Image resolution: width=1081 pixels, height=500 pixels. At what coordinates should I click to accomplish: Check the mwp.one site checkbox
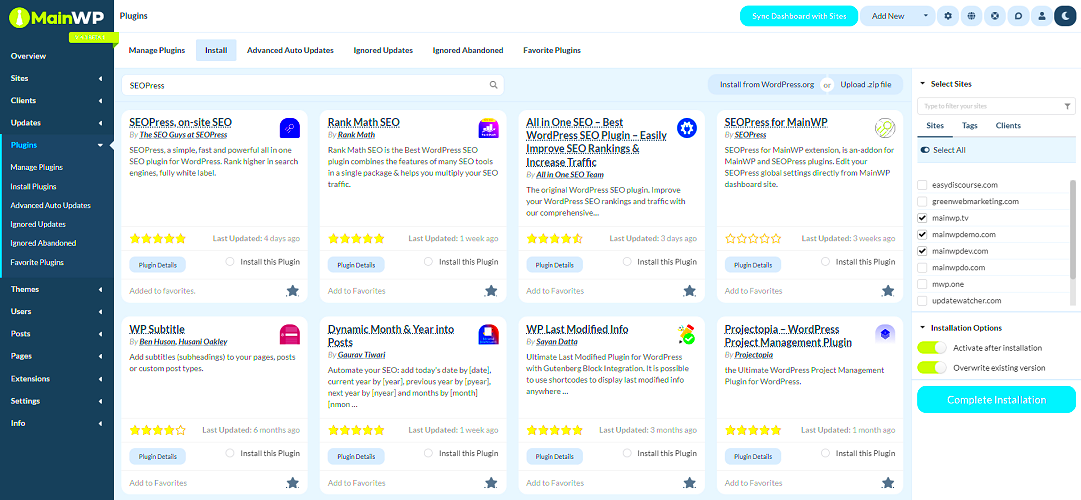(x=922, y=284)
